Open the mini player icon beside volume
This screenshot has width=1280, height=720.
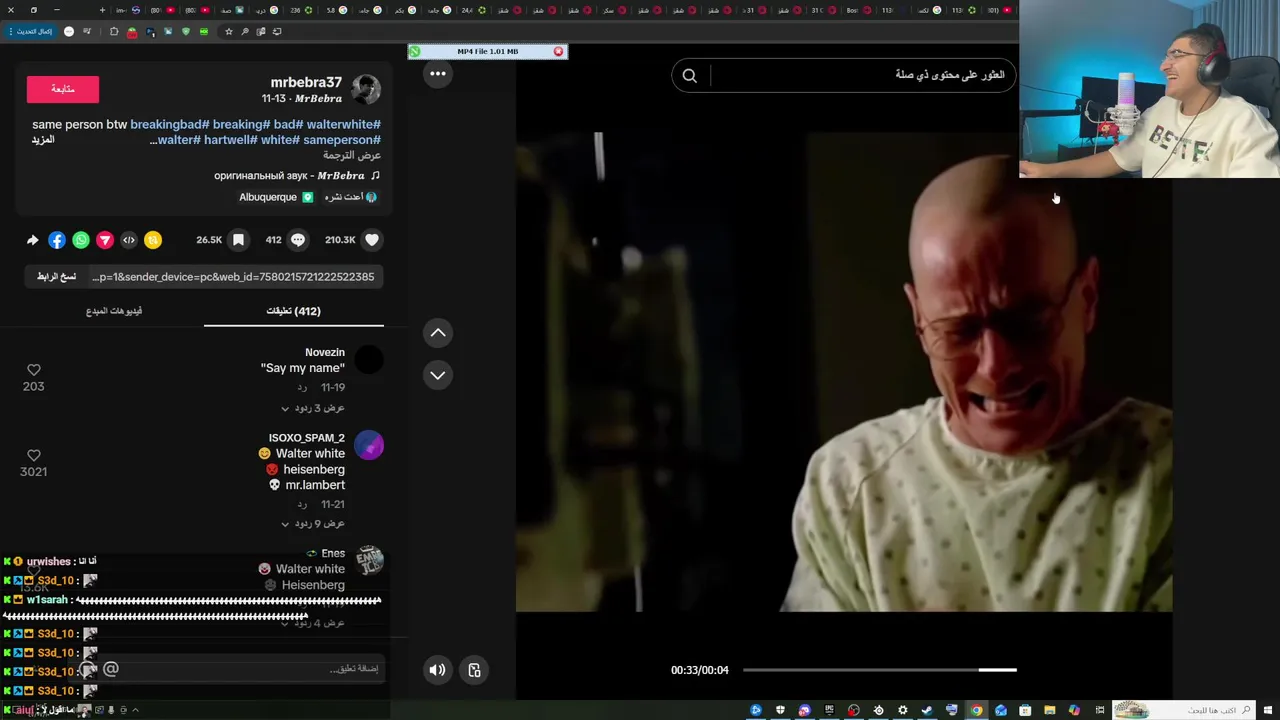(x=474, y=670)
